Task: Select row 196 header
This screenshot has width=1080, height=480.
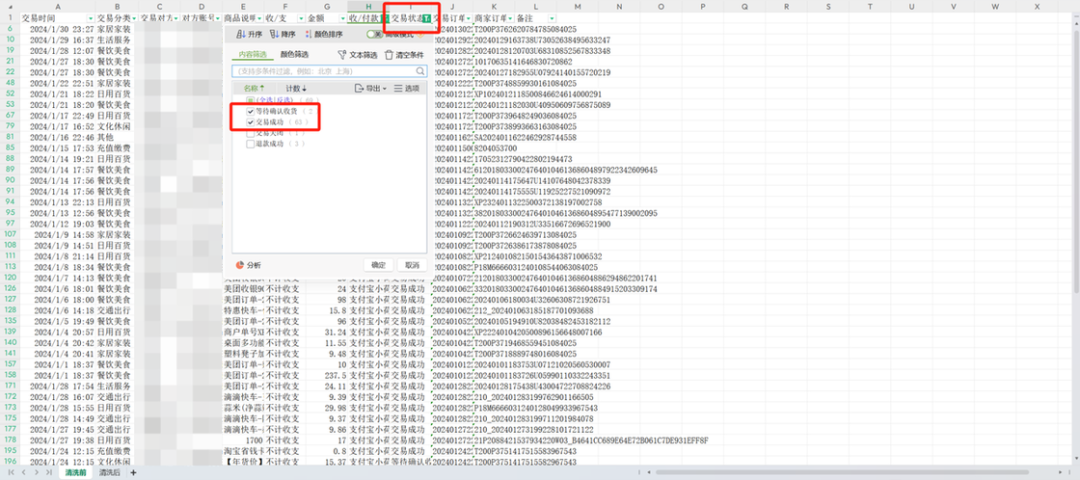Action: tap(9, 461)
